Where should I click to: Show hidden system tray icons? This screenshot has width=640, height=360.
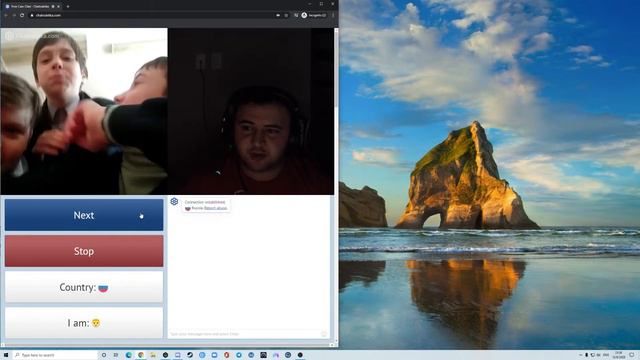(580, 355)
